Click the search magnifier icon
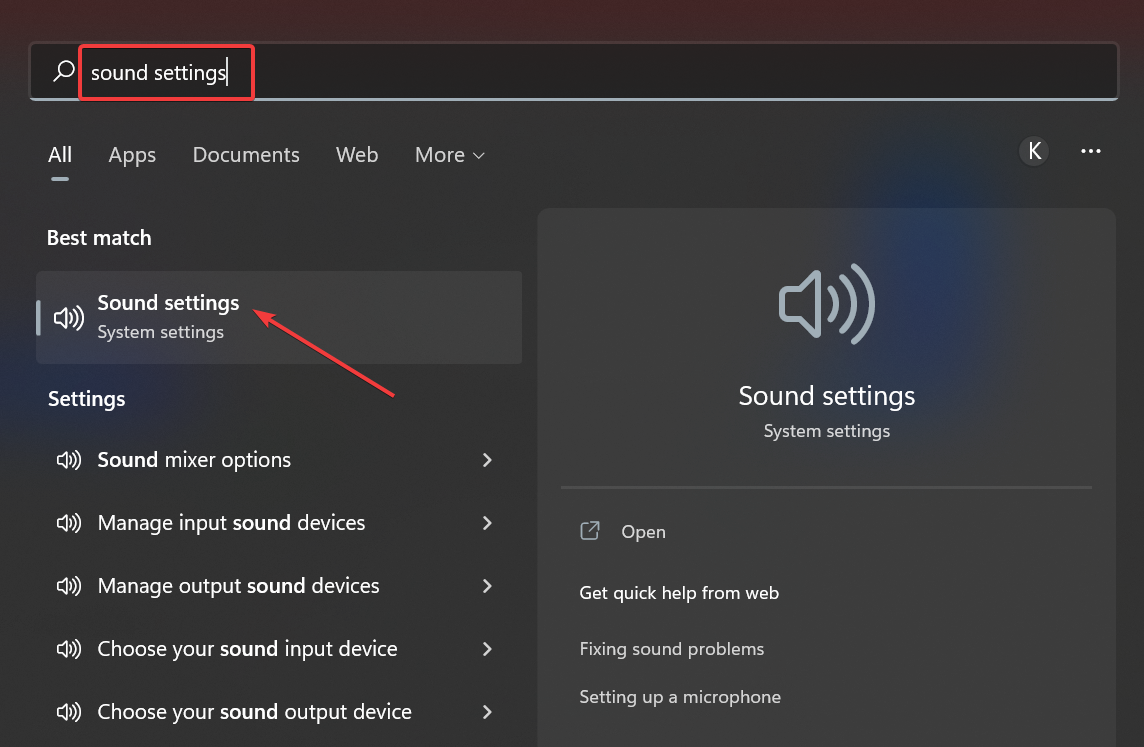The image size is (1144, 747). pos(62,71)
